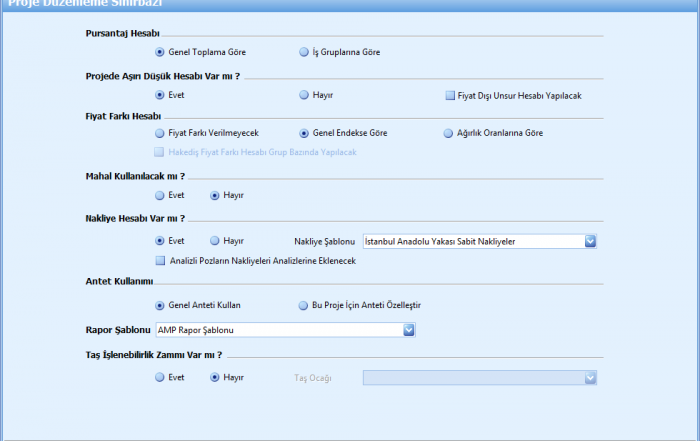Choose 'Hayır' for Taş İşlenebilirlik Zammı
This screenshot has width=700, height=441.
(x=215, y=378)
